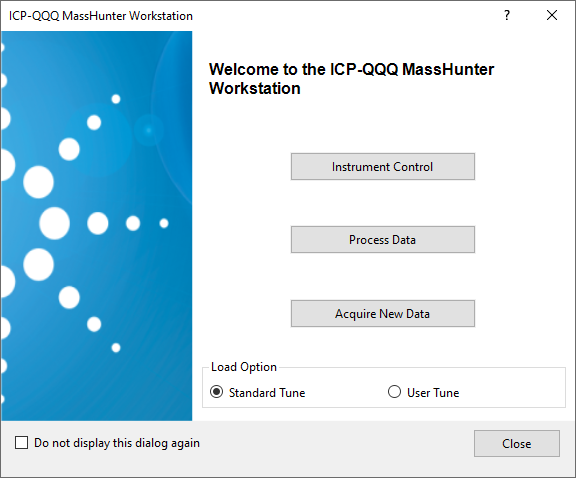Select the Standard Tune radio button
Image resolution: width=576 pixels, height=478 pixels.
(x=216, y=392)
